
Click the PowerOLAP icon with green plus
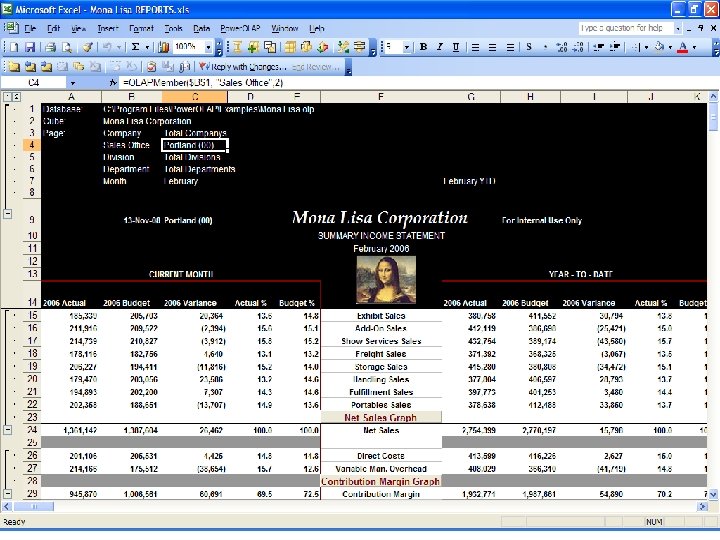pyautogui.click(x=253, y=47)
